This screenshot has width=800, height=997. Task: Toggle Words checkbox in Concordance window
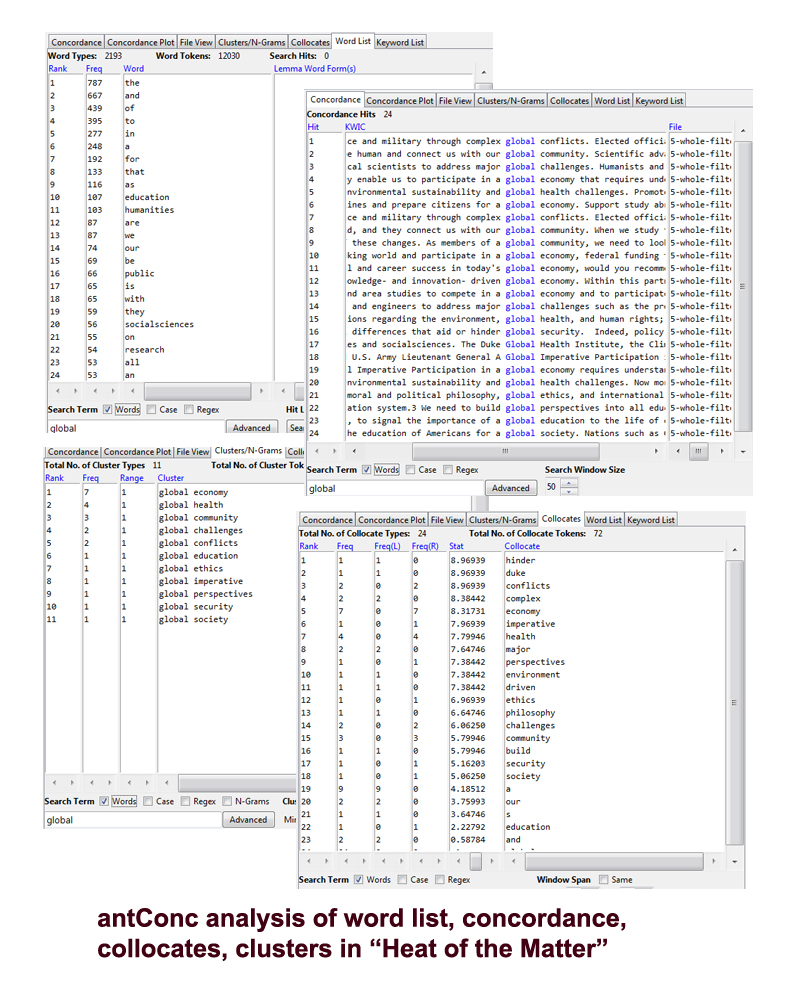366,469
